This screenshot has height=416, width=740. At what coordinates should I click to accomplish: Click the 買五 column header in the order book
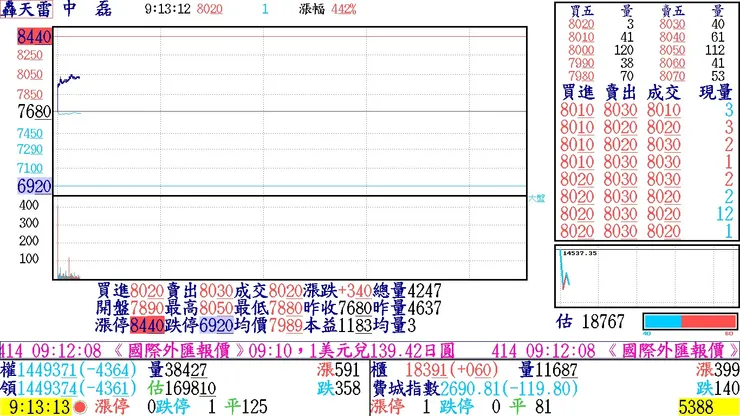(x=581, y=11)
